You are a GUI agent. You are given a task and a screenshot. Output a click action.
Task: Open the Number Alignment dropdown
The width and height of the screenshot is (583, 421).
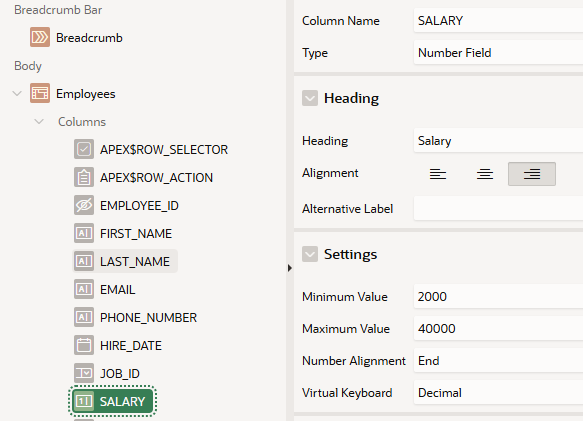coord(498,360)
